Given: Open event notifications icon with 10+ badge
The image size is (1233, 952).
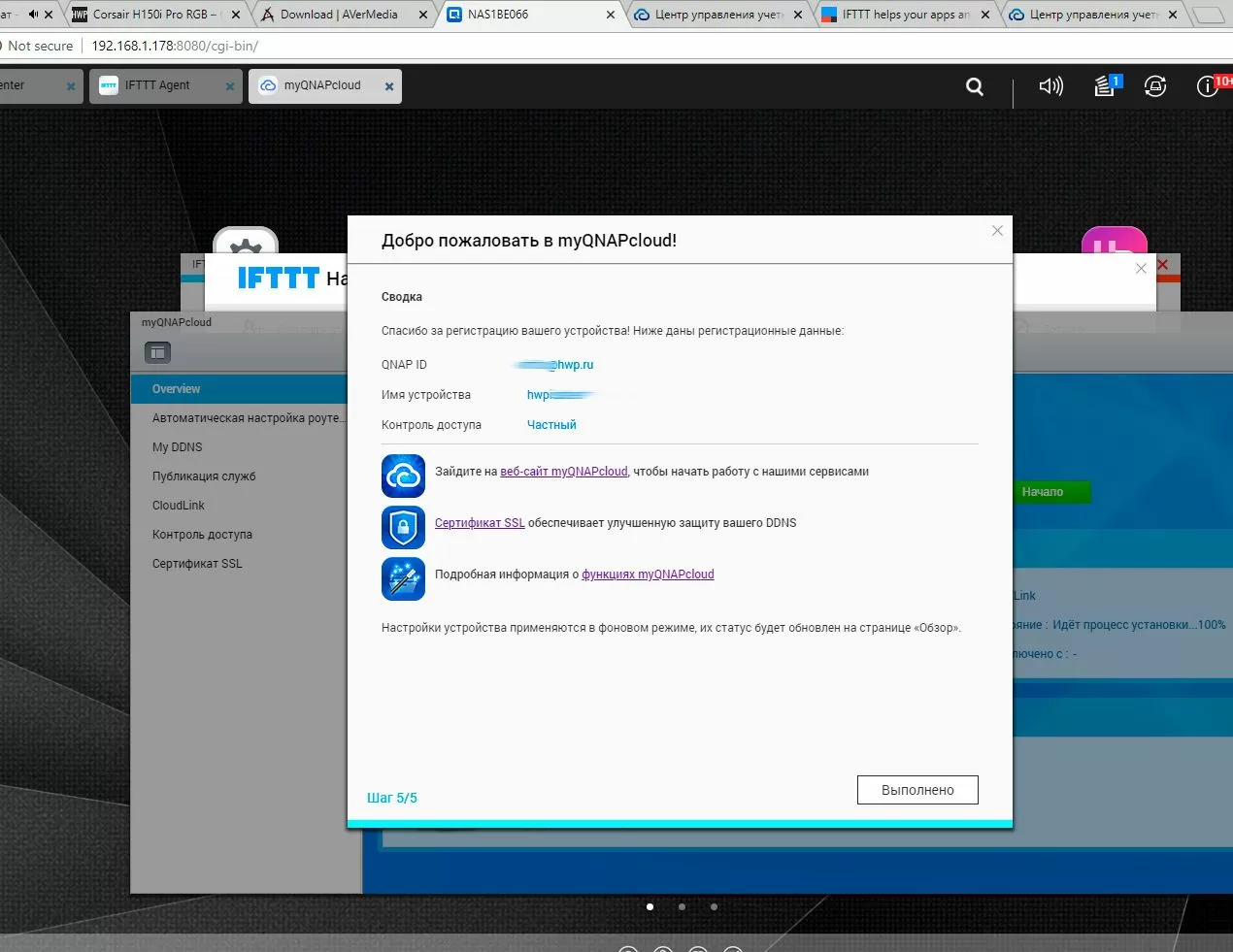Looking at the screenshot, I should click(x=1210, y=85).
